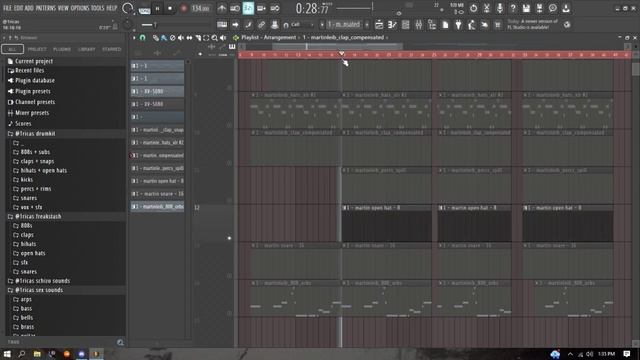Open the view playlist icon

click(379, 25)
